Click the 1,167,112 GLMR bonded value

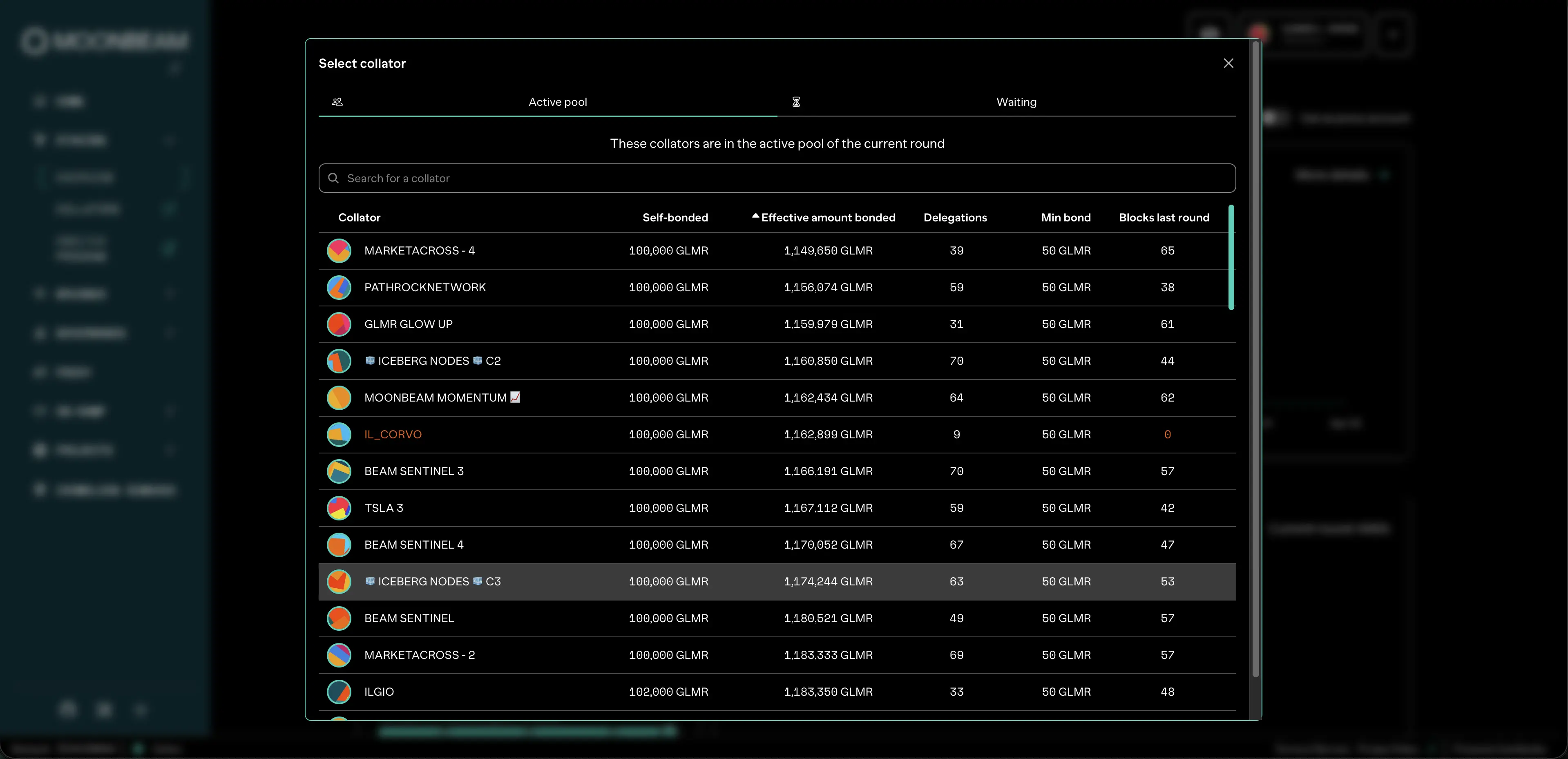click(x=828, y=508)
